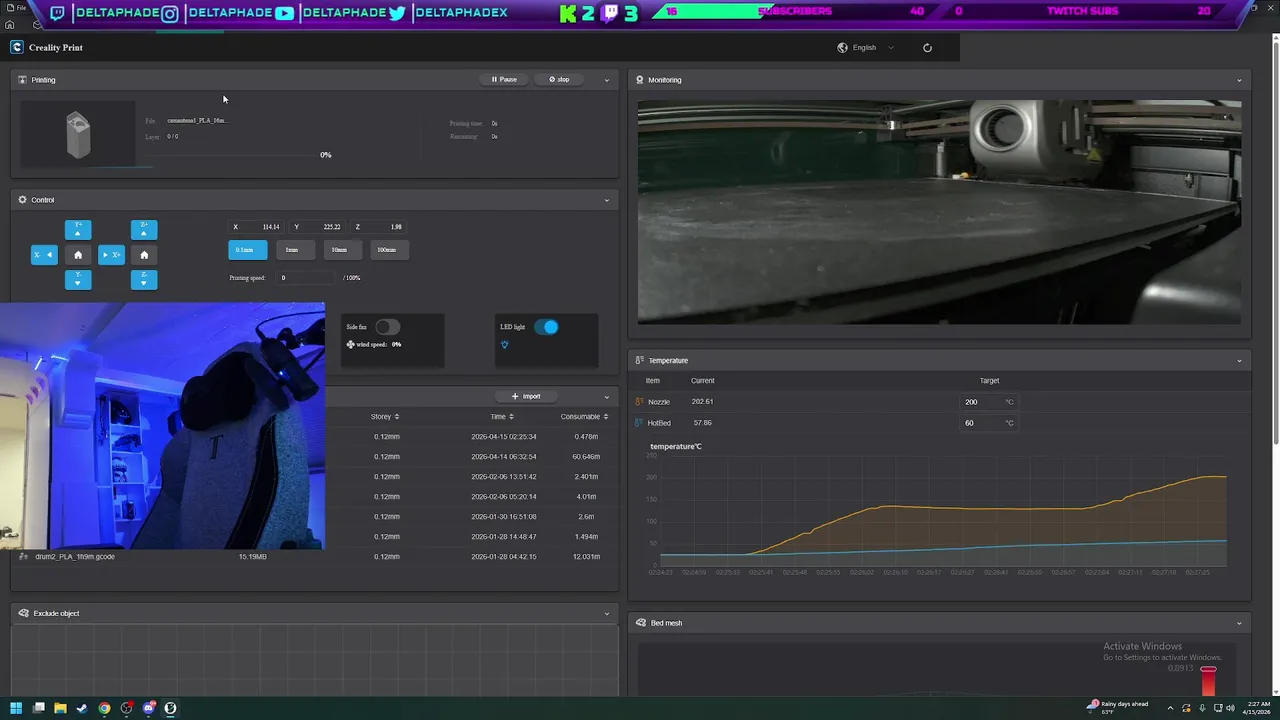Edit the HotBed target temperature field

989,423
